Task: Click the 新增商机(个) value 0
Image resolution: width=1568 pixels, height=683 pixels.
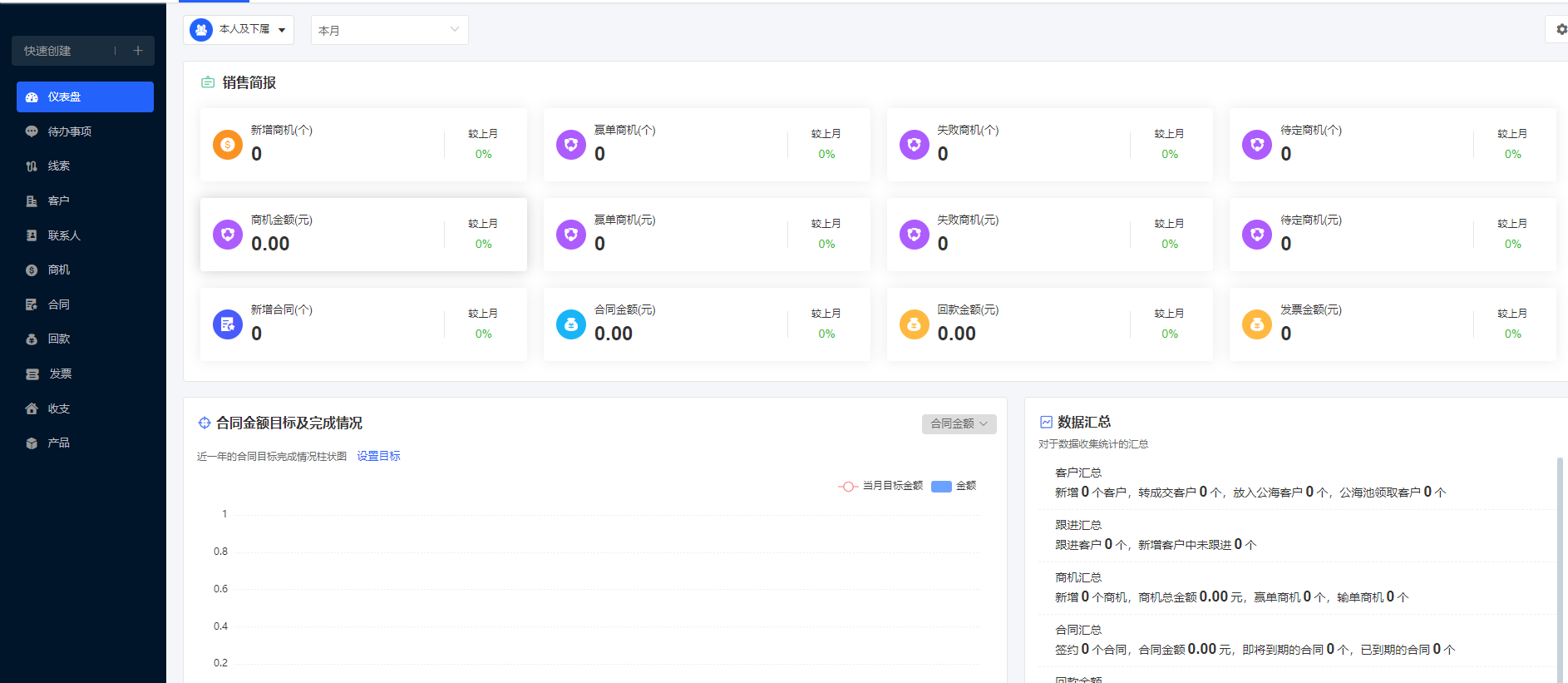Action: coord(257,154)
